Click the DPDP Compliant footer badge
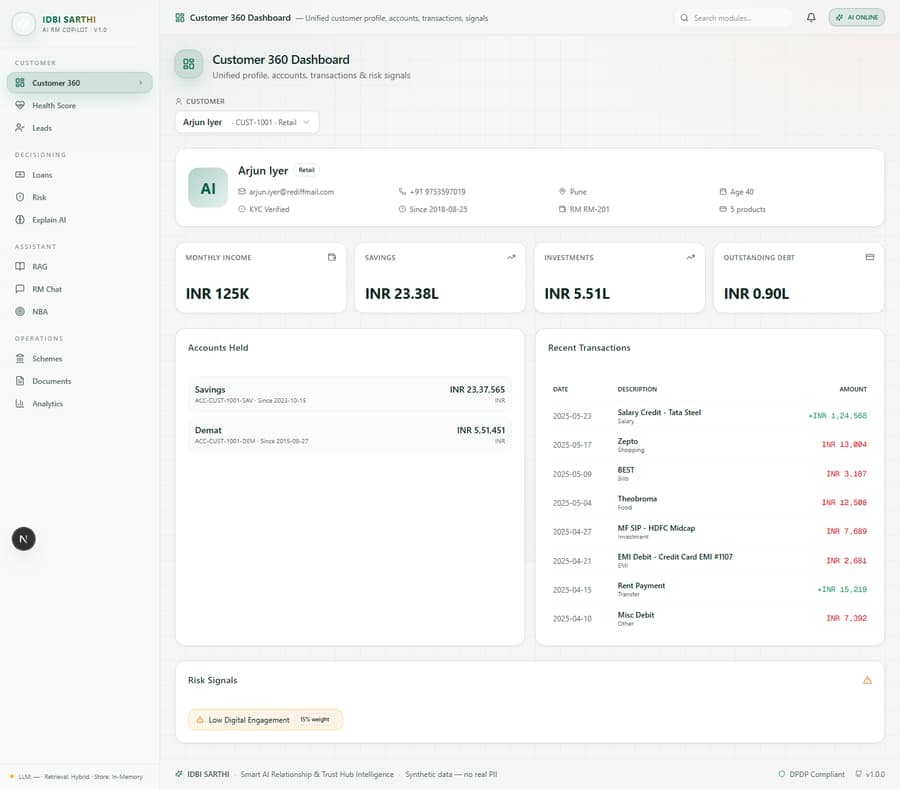Screen dimensions: 900x789 tap(811, 774)
